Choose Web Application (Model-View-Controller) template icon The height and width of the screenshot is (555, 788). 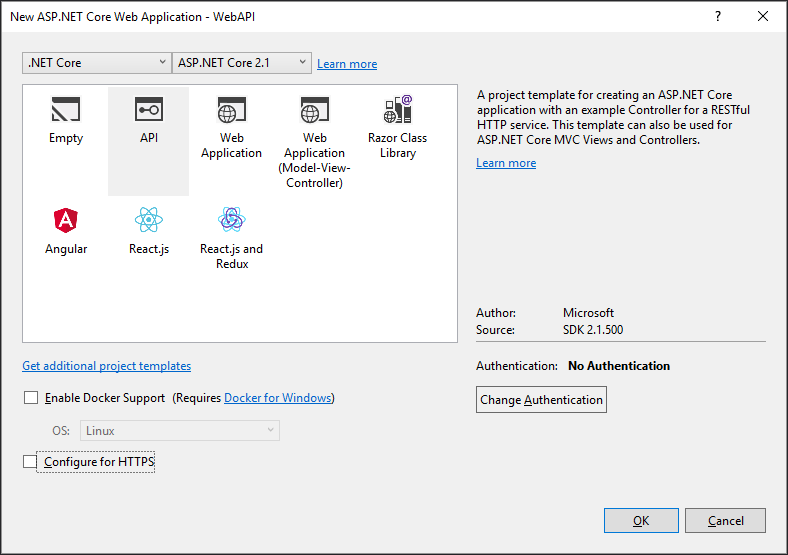click(315, 110)
